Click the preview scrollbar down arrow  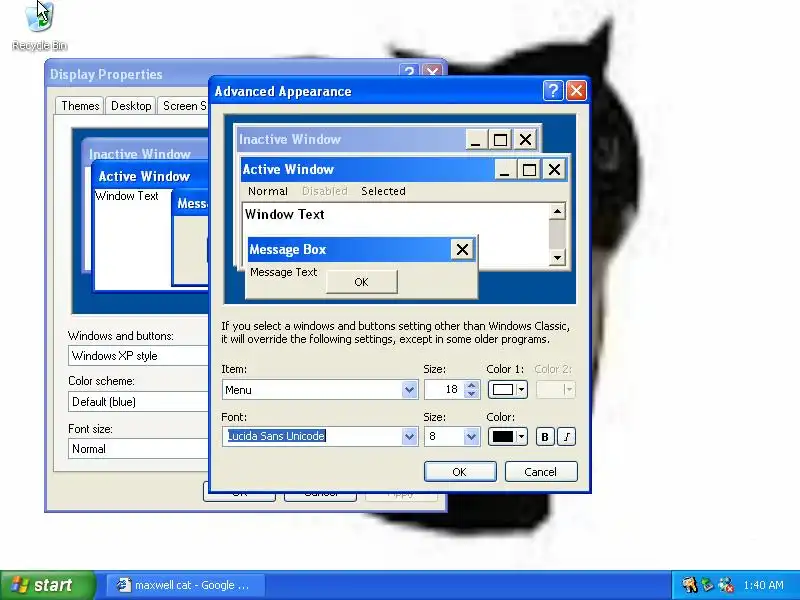(x=557, y=257)
